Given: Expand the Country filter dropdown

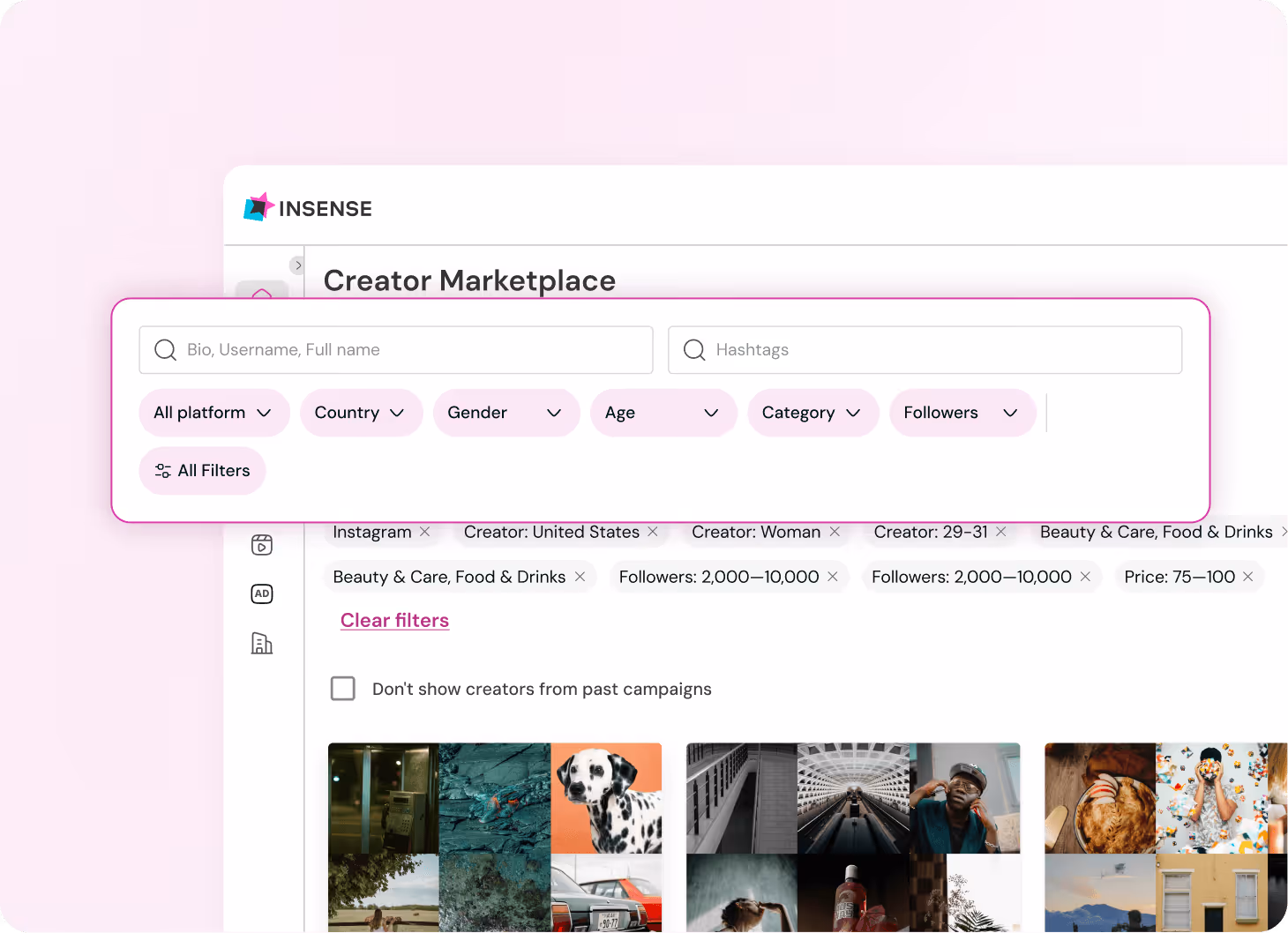Looking at the screenshot, I should click(x=361, y=413).
